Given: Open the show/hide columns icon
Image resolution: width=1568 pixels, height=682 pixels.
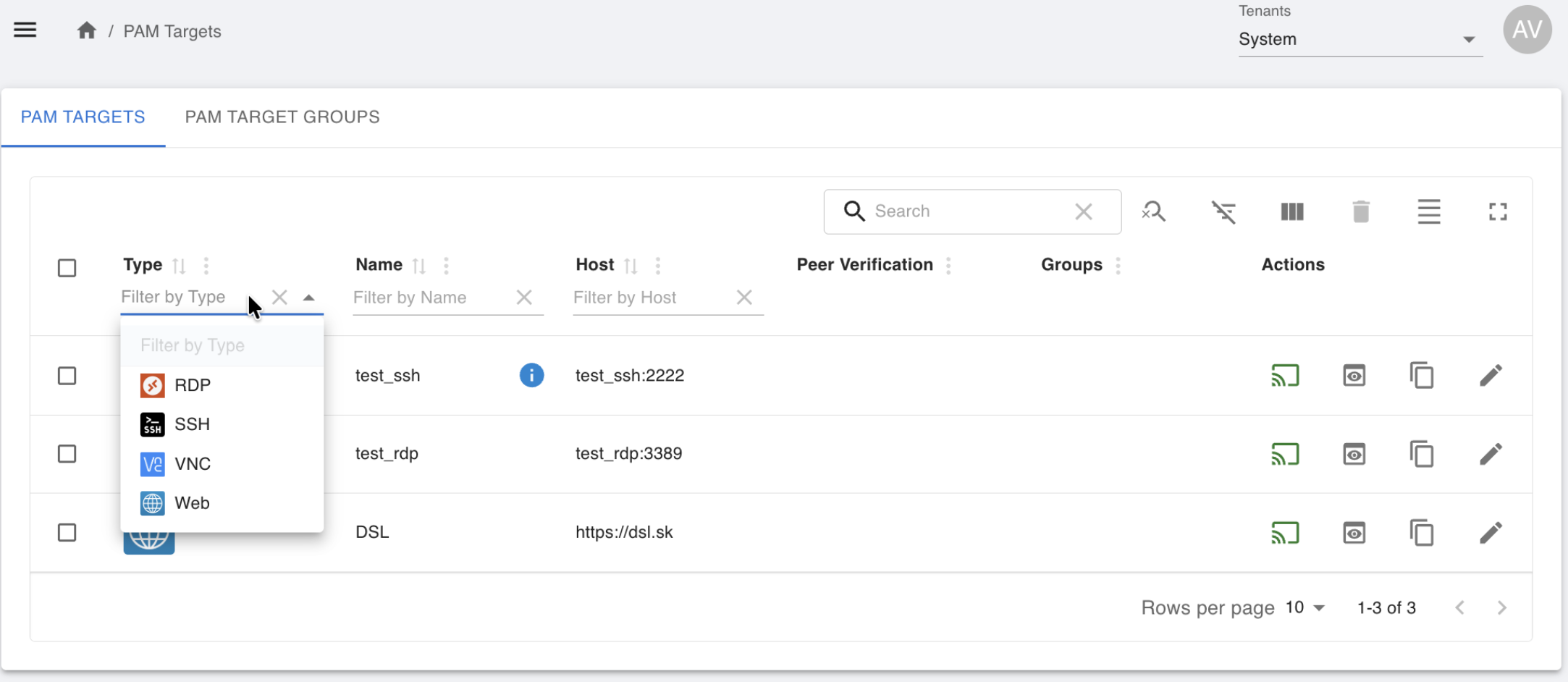Looking at the screenshot, I should (x=1292, y=212).
